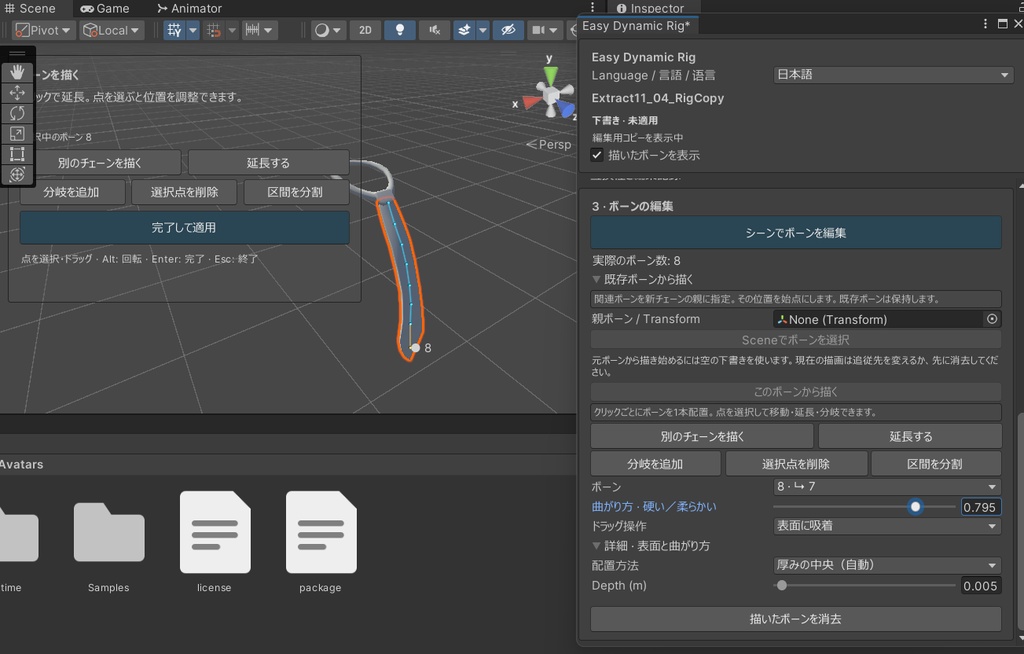
Task: Open 配置方法 厚みの中央 dropdown
Action: (x=887, y=565)
